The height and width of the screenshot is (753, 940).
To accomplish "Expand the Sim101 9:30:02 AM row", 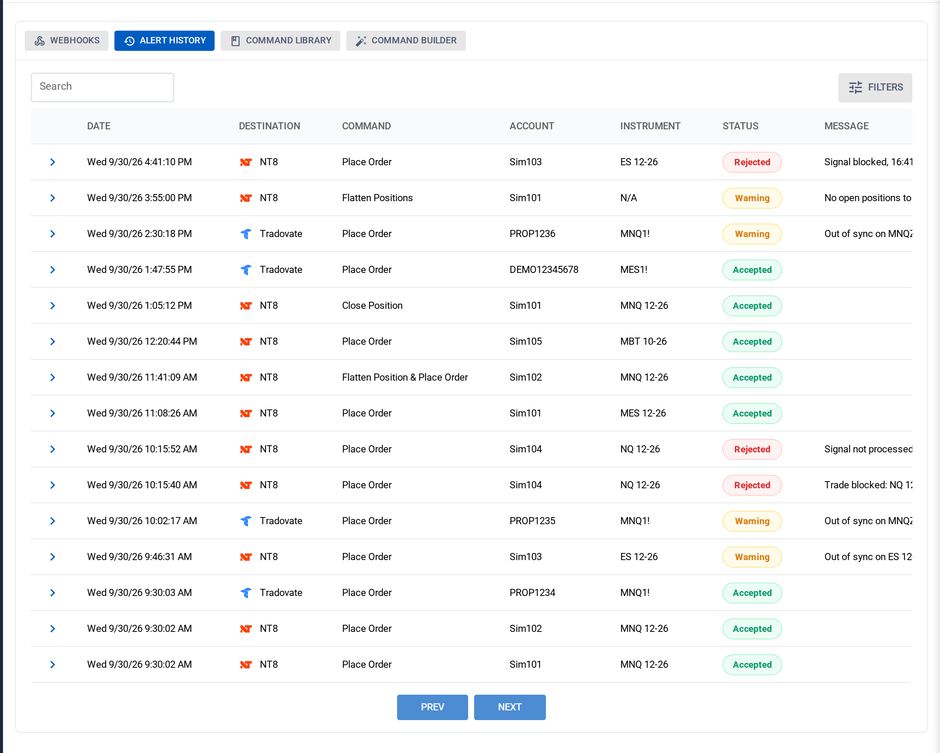I will pyautogui.click(x=53, y=664).
